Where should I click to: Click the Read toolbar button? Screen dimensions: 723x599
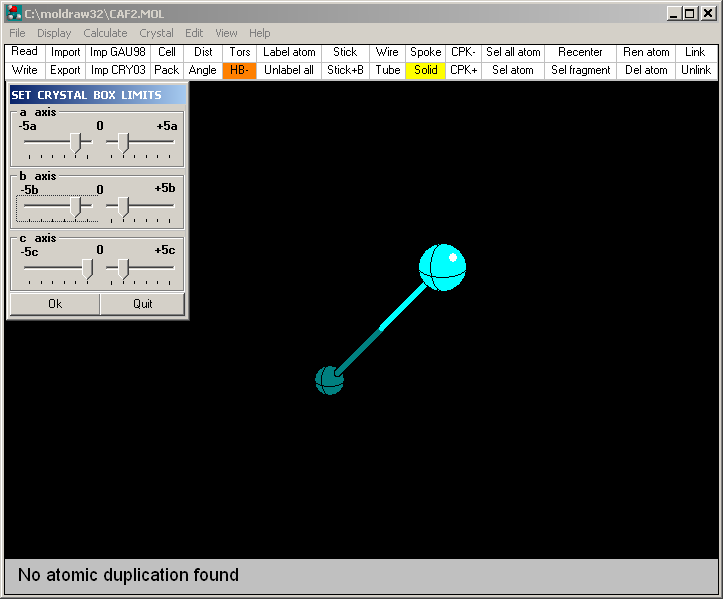tap(25, 52)
